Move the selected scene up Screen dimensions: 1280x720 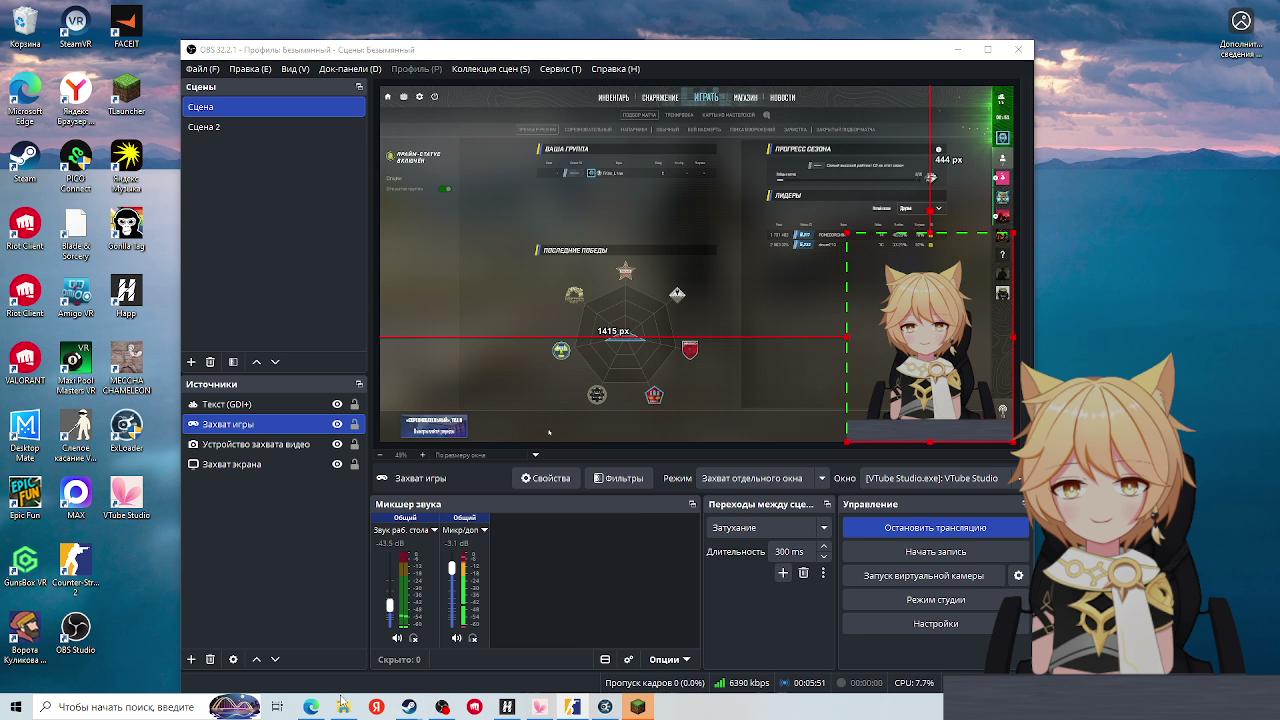click(x=256, y=362)
